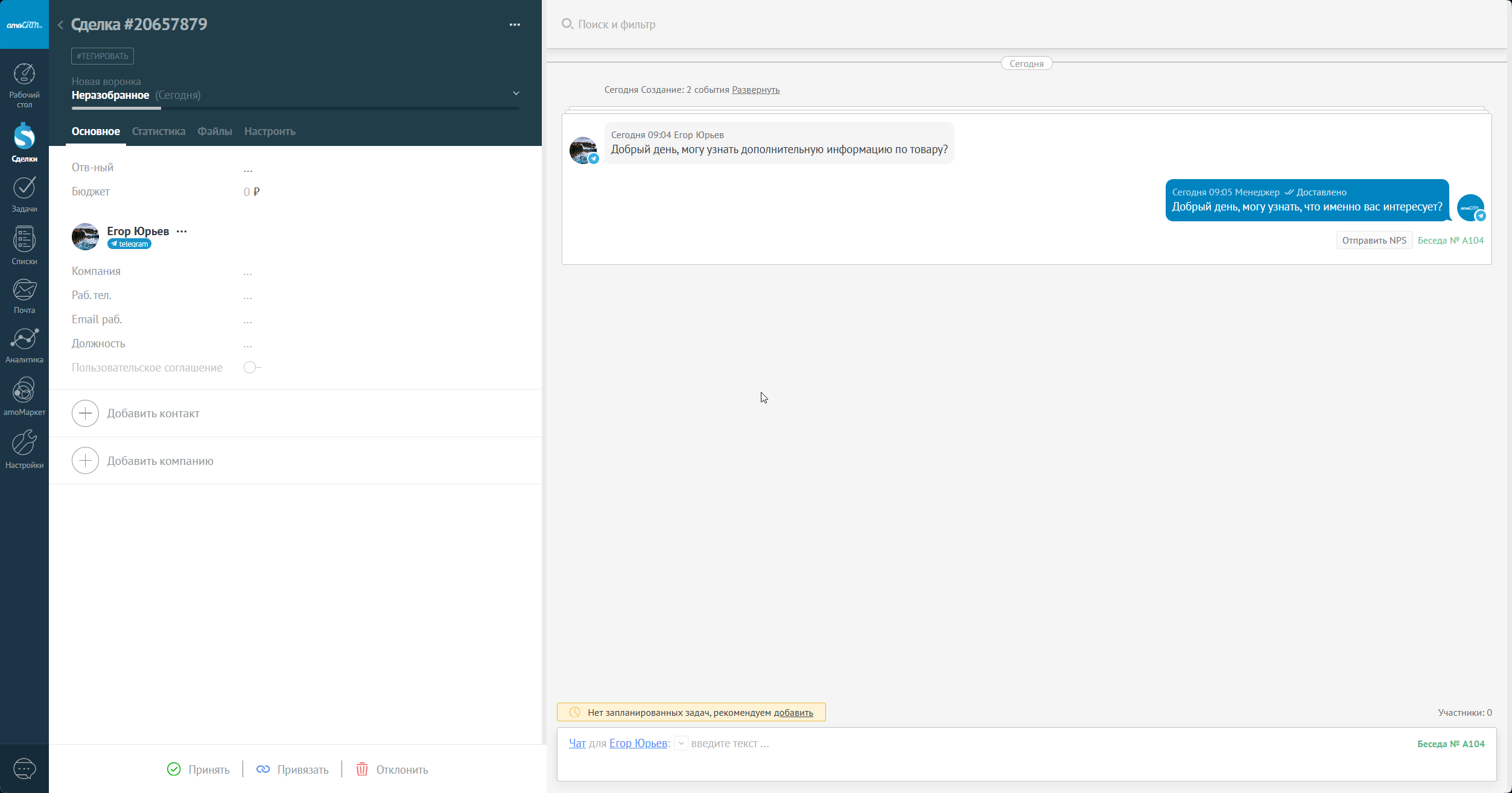Click the Поиск и фильтр search field
The width and height of the screenshot is (1512, 793).
click(x=617, y=25)
